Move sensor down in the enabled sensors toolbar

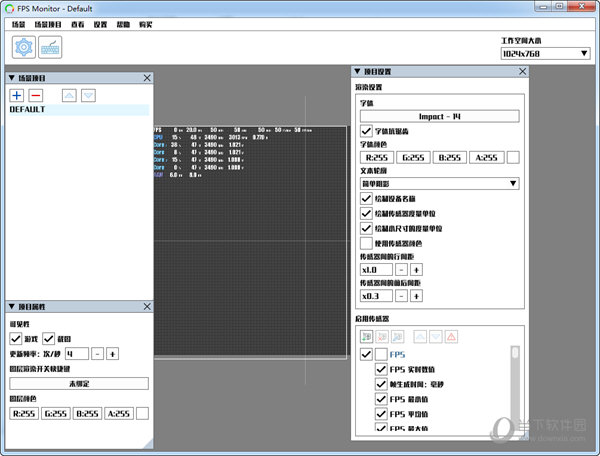[x=436, y=337]
